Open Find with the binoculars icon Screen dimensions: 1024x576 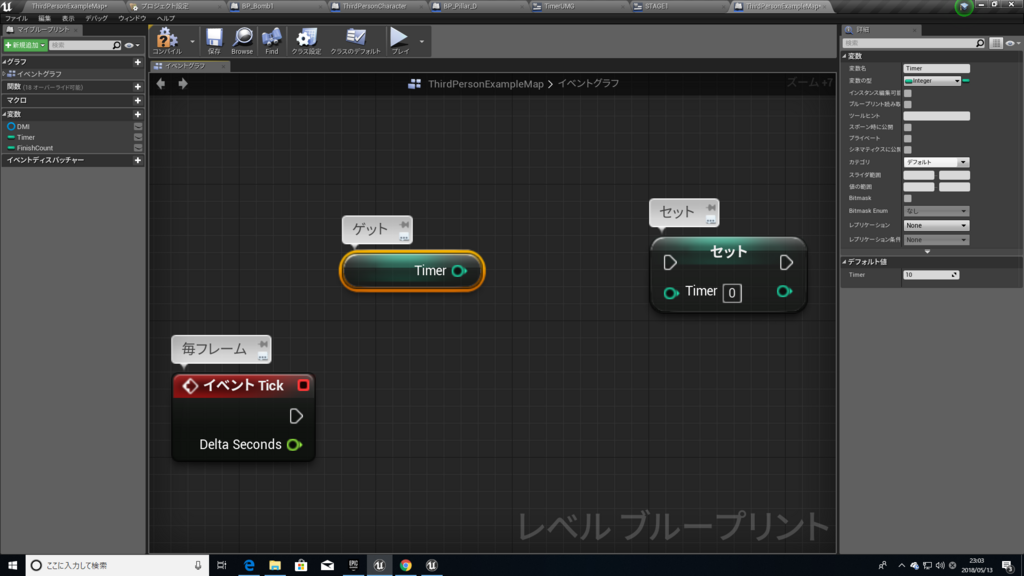[x=272, y=37]
